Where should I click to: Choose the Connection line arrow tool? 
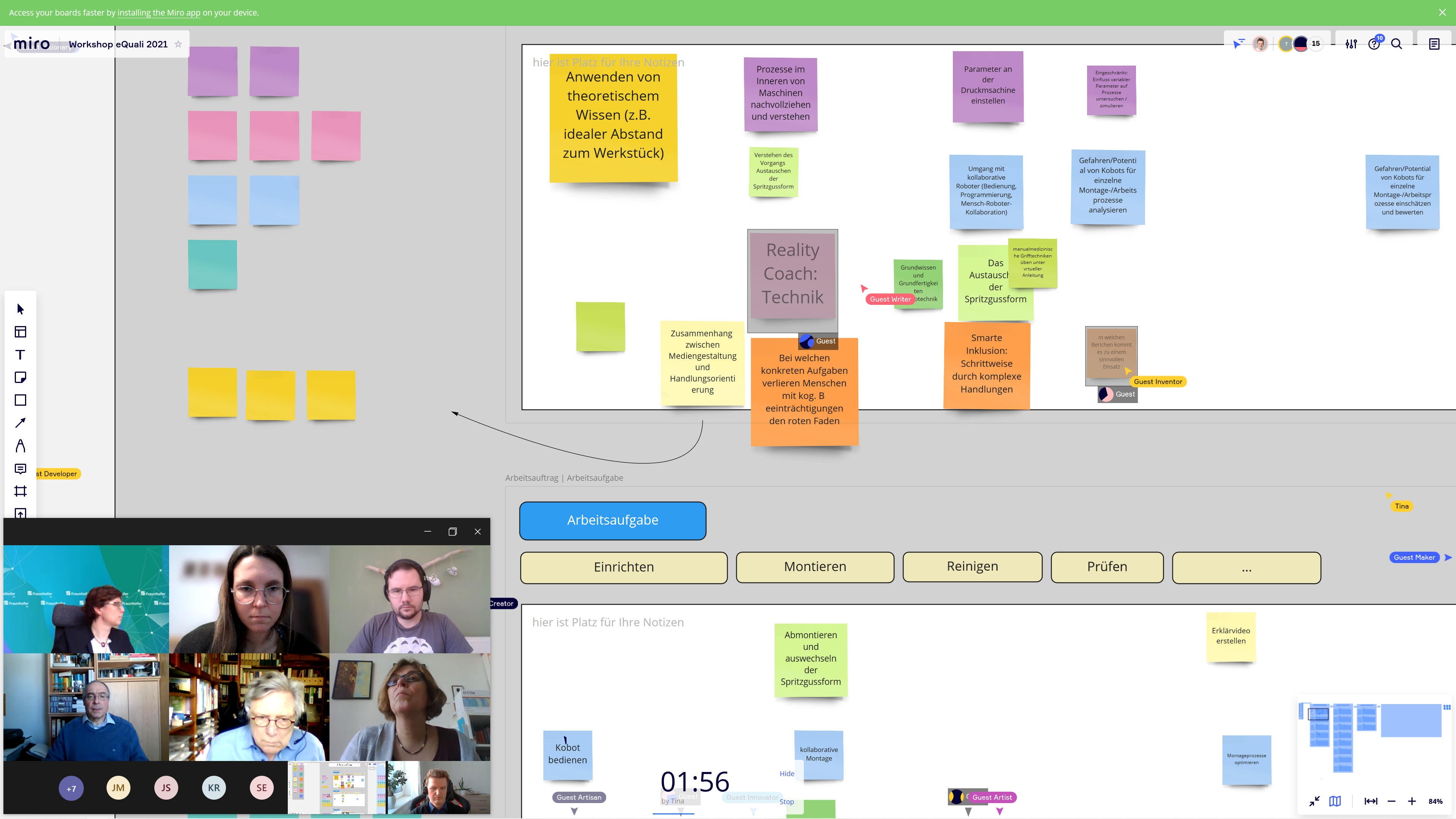[x=20, y=423]
